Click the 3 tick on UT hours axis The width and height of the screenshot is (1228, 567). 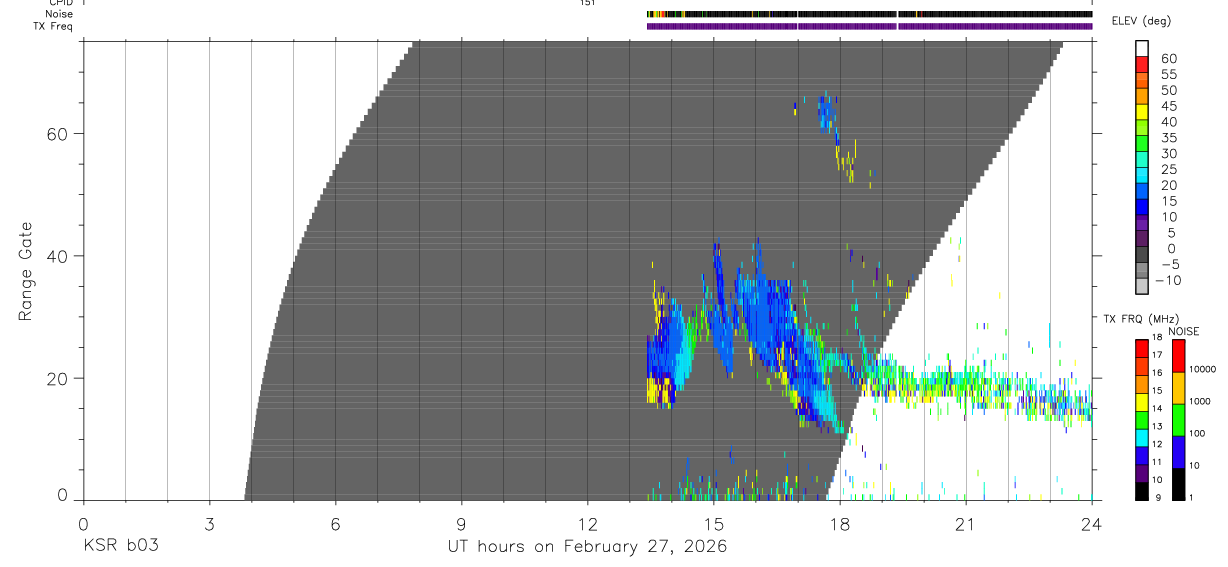pyautogui.click(x=209, y=523)
